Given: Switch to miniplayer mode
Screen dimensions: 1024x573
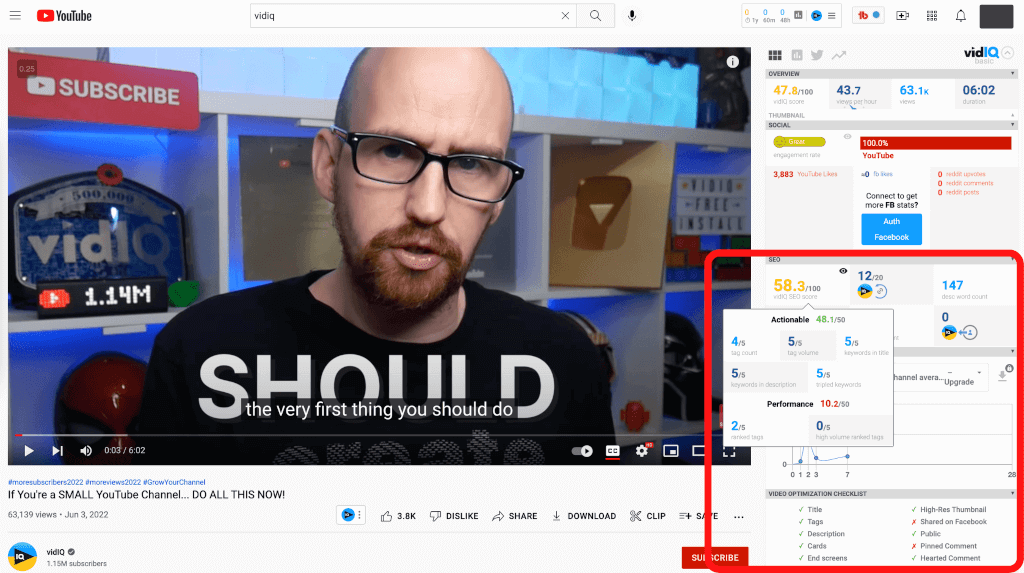Looking at the screenshot, I should [x=671, y=451].
